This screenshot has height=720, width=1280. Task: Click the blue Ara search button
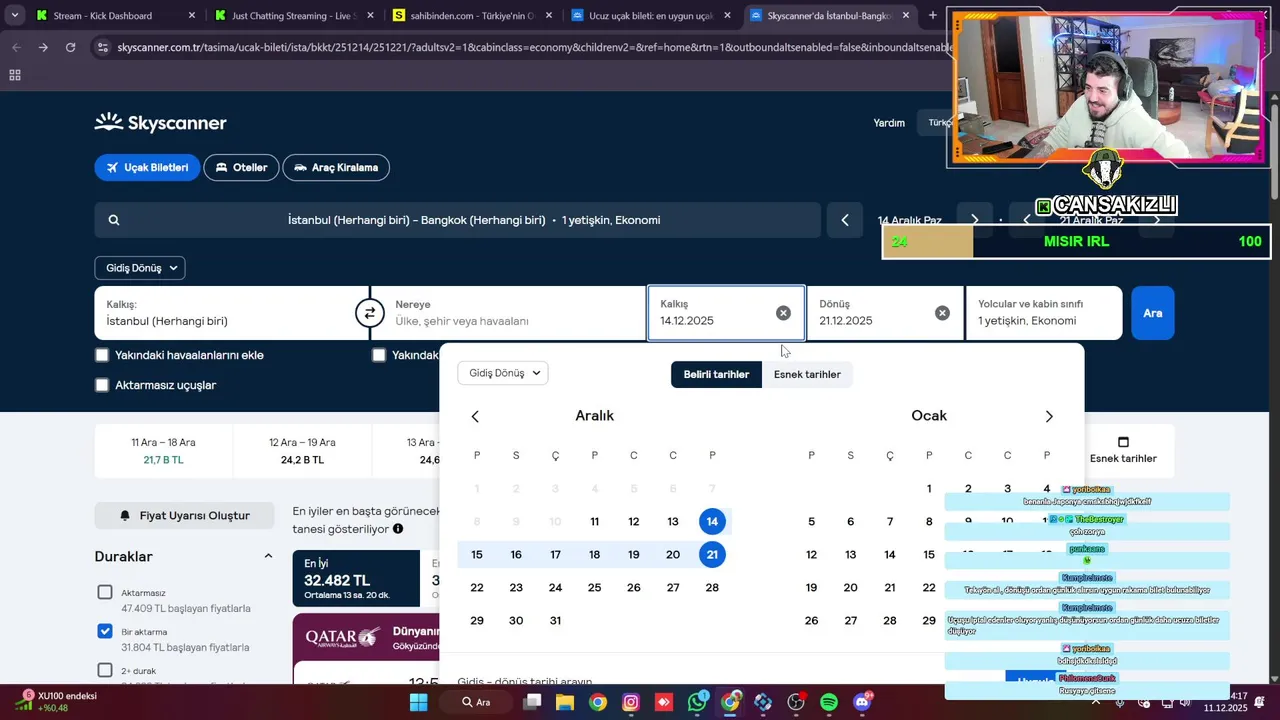1153,313
